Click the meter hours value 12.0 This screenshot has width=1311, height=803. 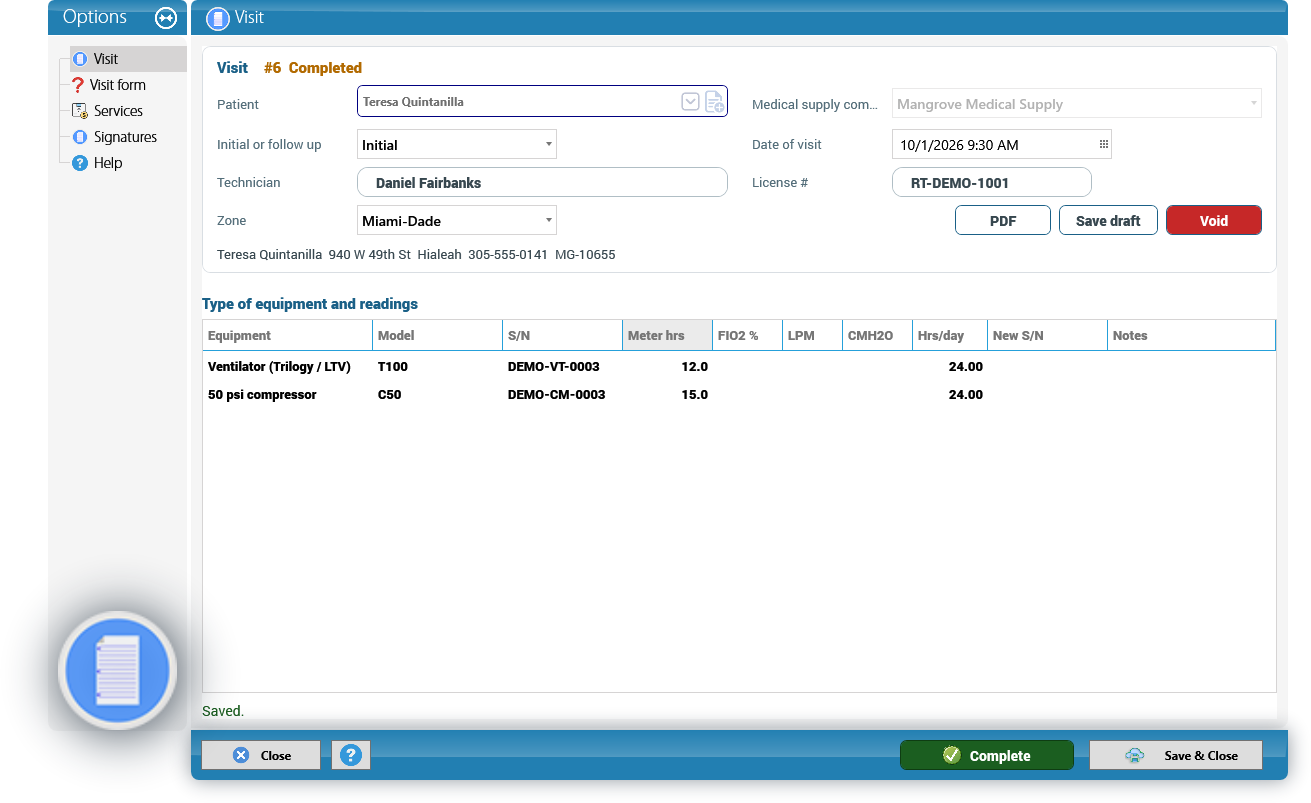pos(695,367)
